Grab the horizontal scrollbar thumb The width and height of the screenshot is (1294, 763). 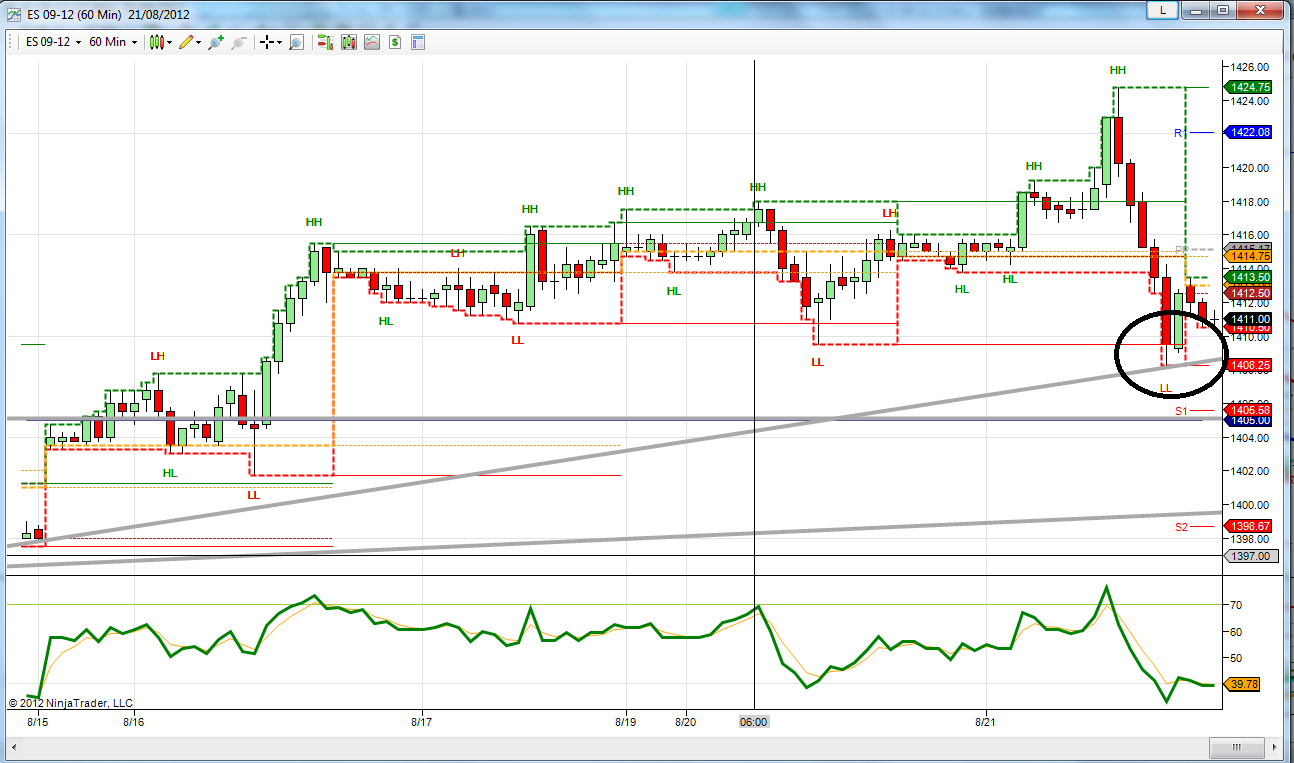coord(1237,748)
